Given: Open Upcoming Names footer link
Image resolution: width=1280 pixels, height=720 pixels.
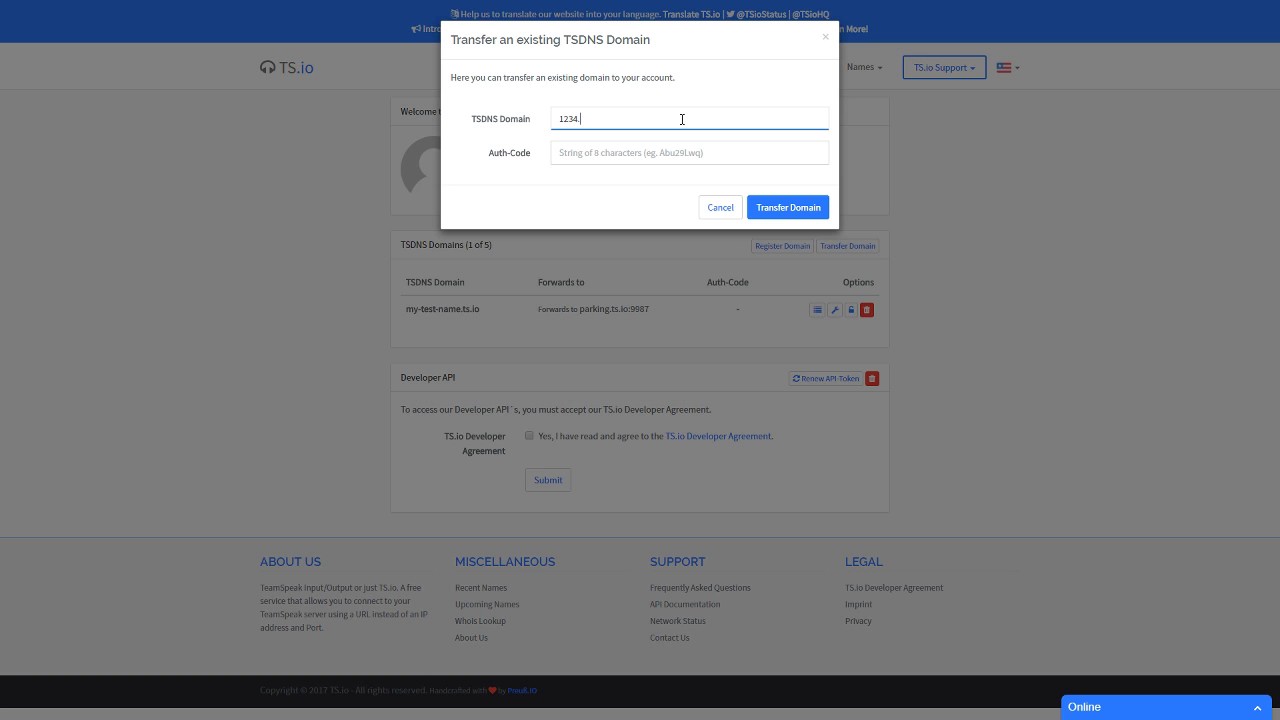Looking at the screenshot, I should (x=487, y=604).
